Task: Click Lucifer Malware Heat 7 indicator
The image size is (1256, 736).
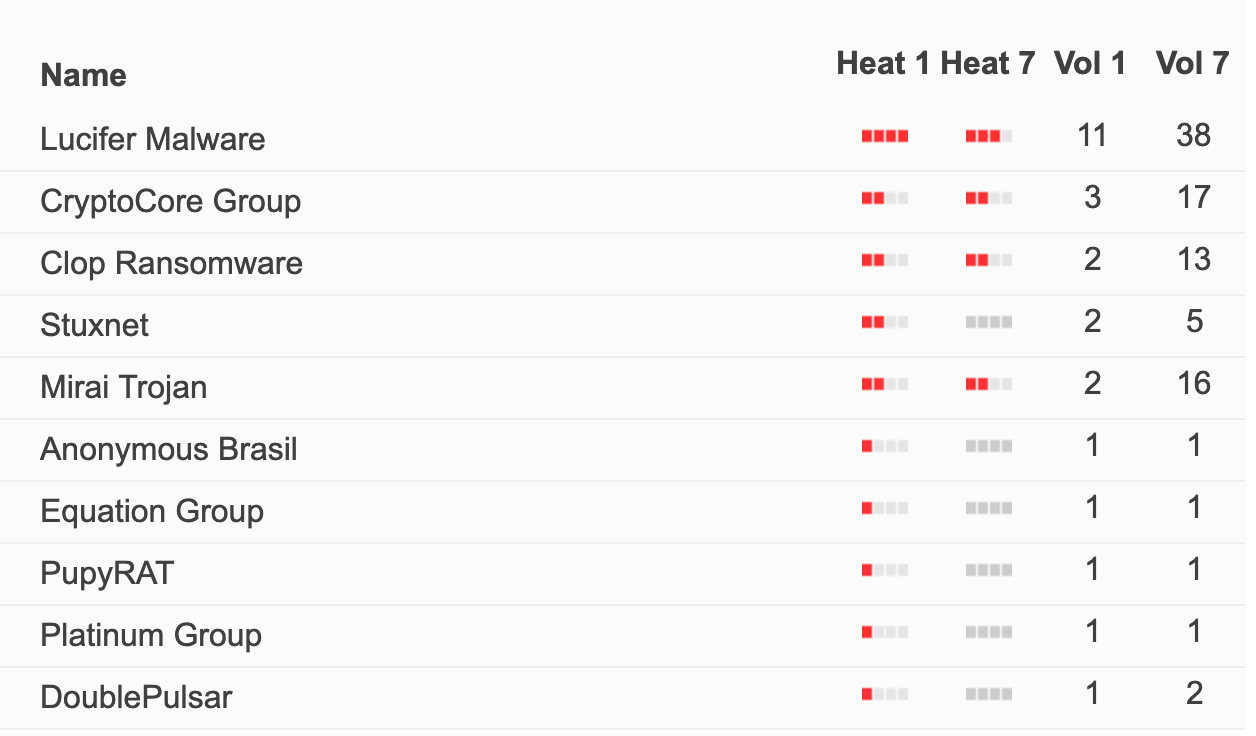Action: pyautogui.click(x=989, y=137)
